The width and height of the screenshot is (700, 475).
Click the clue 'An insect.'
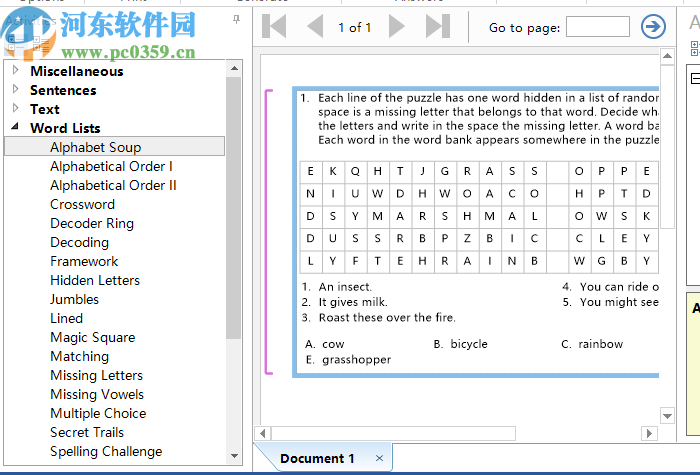[x=345, y=287]
